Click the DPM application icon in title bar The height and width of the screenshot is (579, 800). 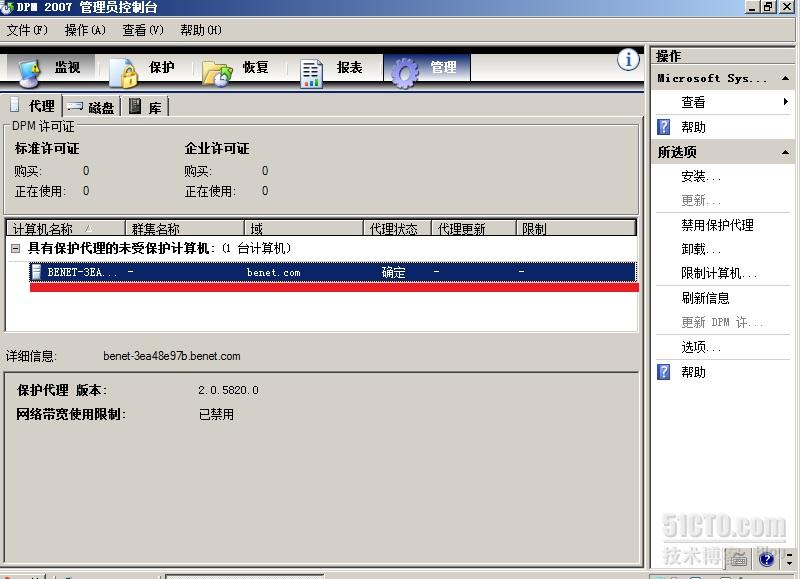click(x=7, y=7)
